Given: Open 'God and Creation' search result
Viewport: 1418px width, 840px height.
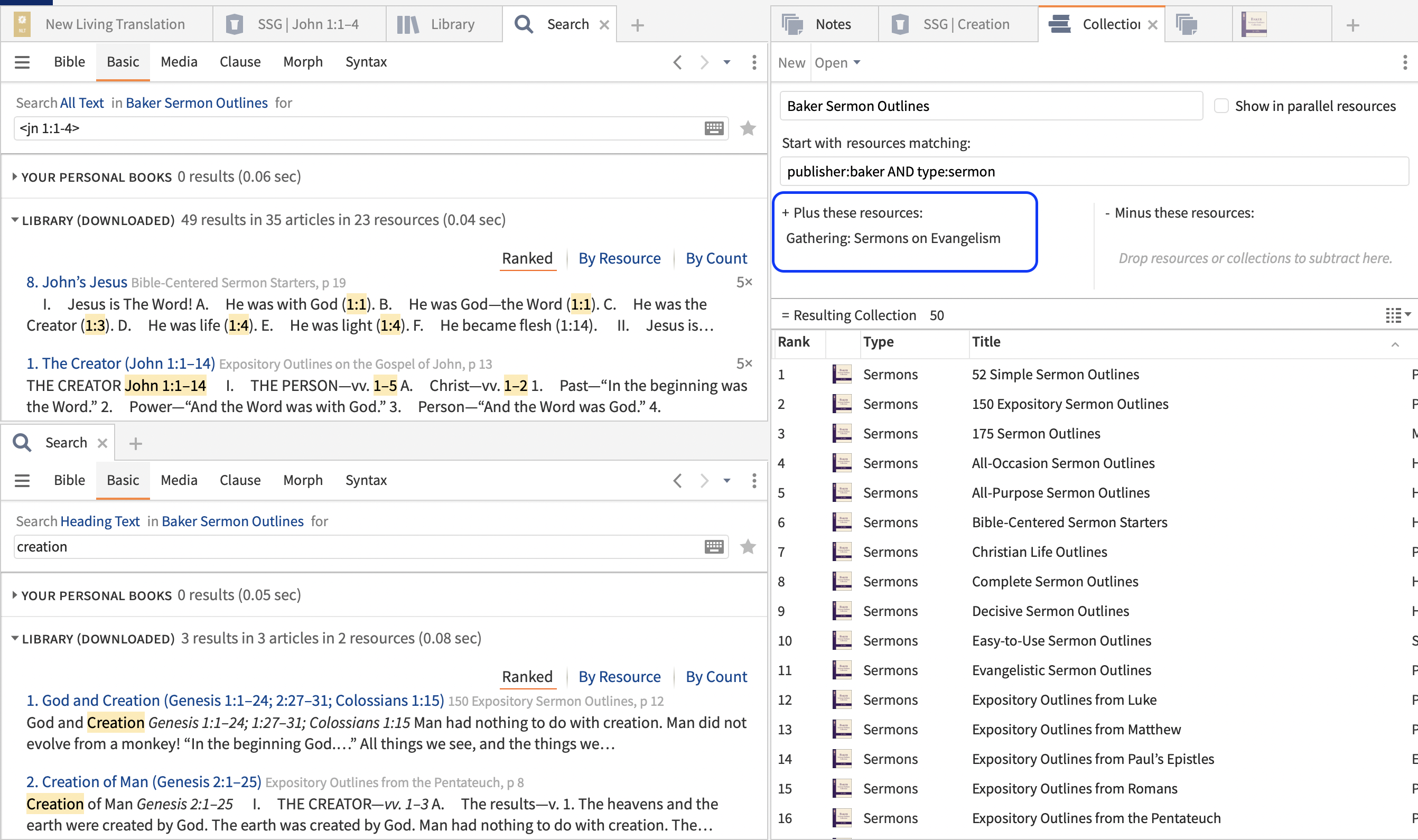Looking at the screenshot, I should pos(235,700).
